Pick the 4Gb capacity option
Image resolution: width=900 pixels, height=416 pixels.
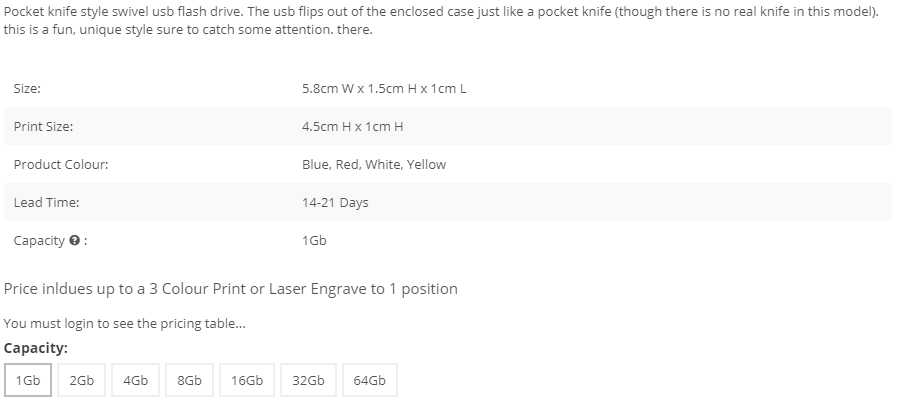[x=135, y=380]
